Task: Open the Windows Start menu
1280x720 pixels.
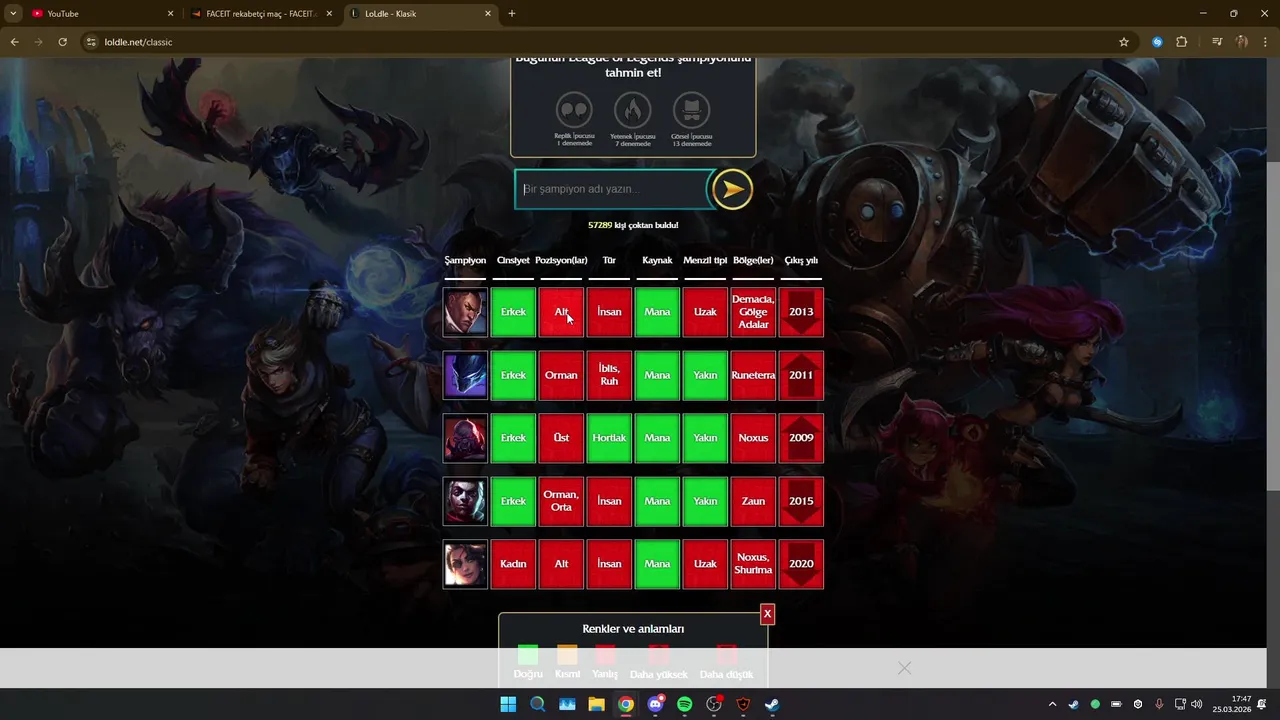Action: (508, 704)
